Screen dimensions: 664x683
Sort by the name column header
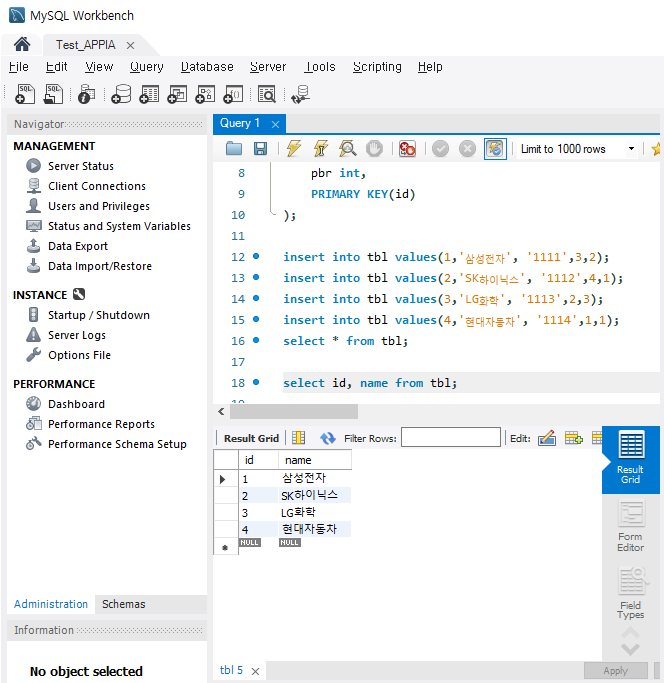(x=315, y=460)
